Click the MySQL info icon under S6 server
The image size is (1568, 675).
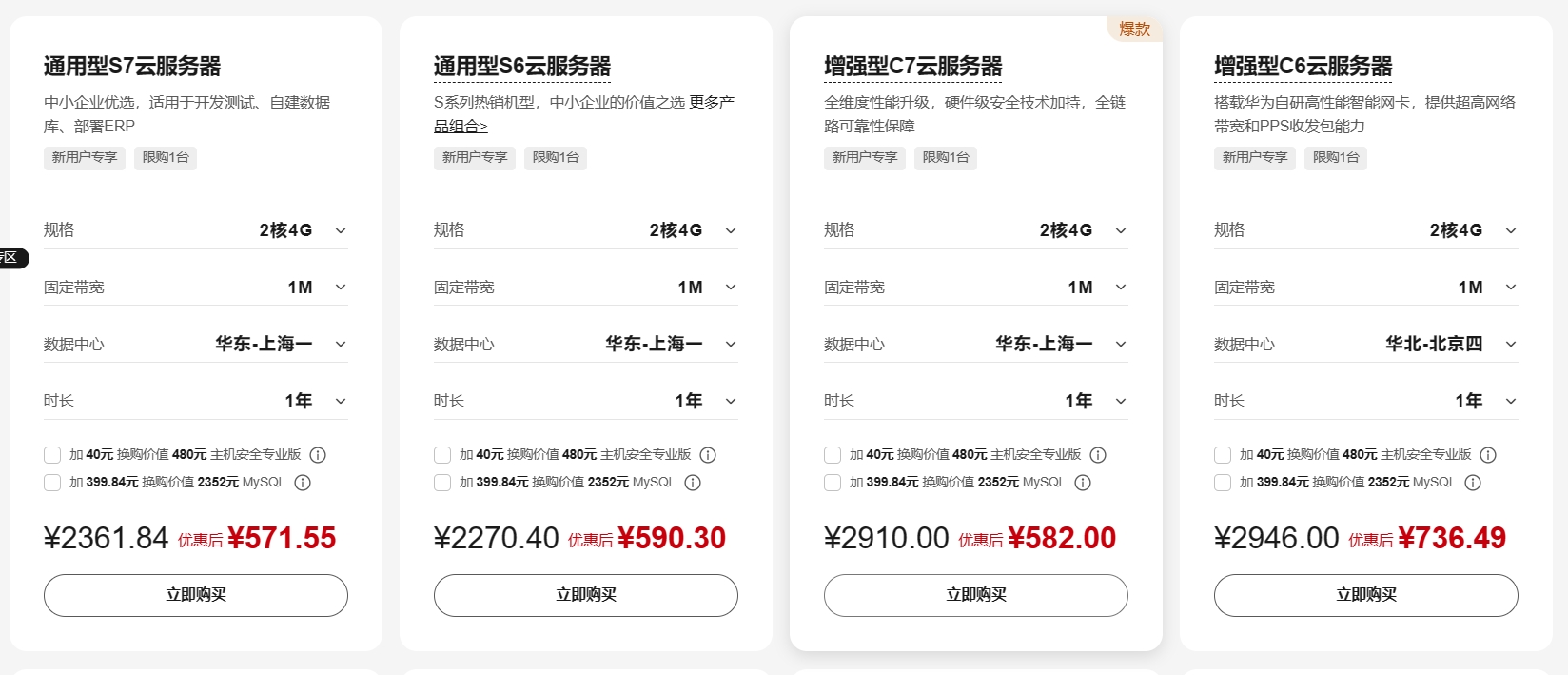693,483
